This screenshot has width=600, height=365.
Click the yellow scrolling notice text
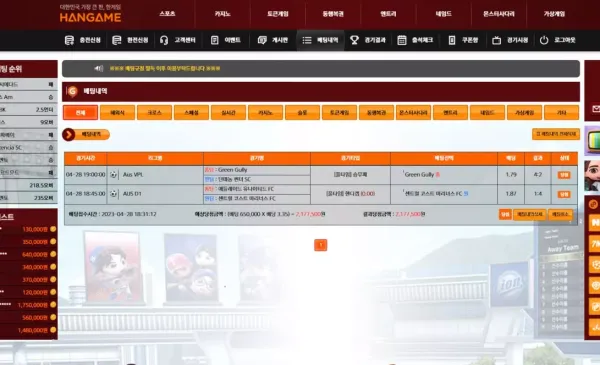(x=165, y=68)
